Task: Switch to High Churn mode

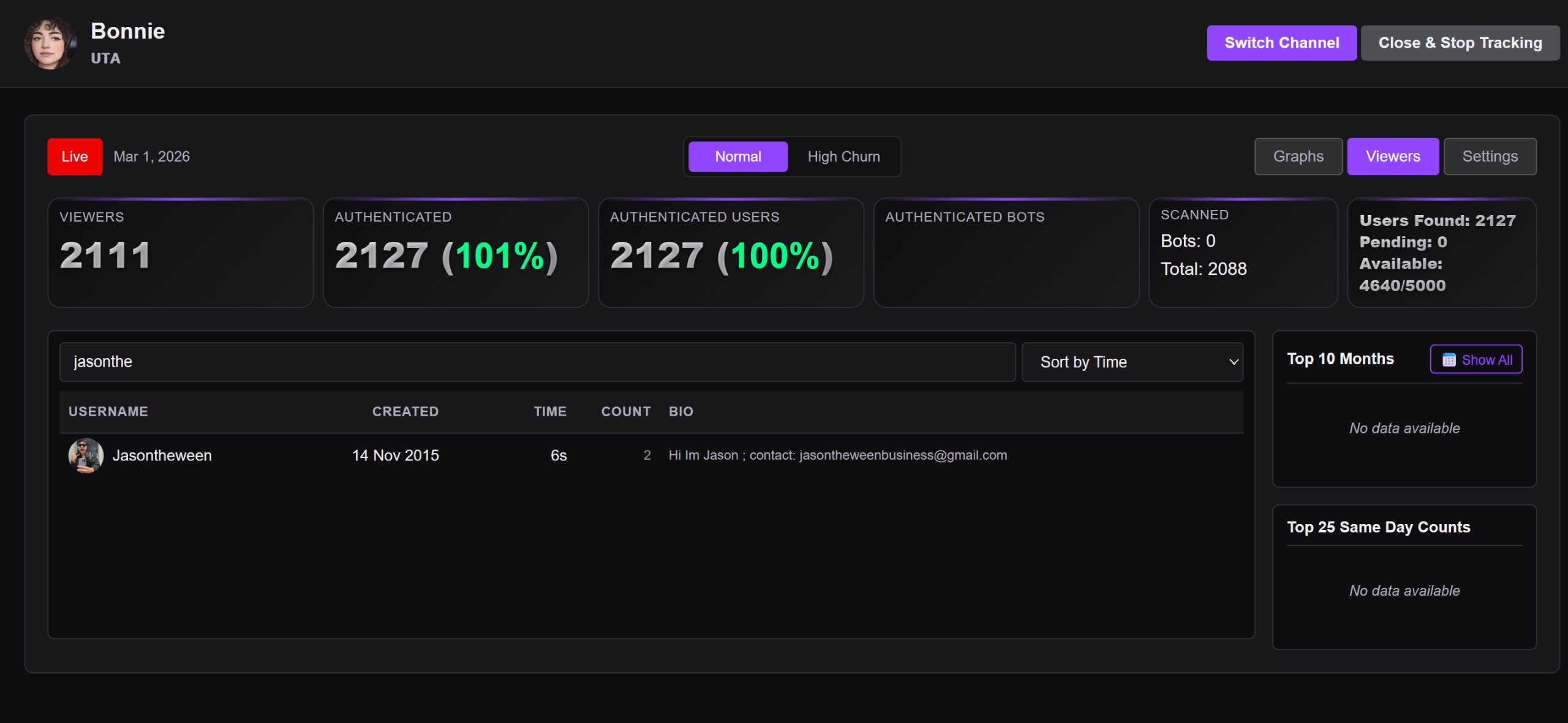Action: pyautogui.click(x=843, y=157)
